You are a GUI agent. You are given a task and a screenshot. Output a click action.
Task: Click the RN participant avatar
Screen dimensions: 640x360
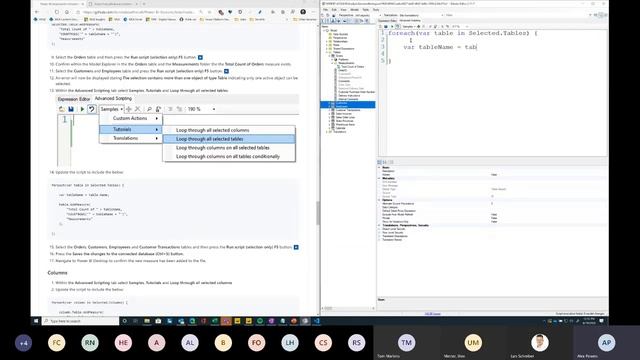click(x=90, y=343)
